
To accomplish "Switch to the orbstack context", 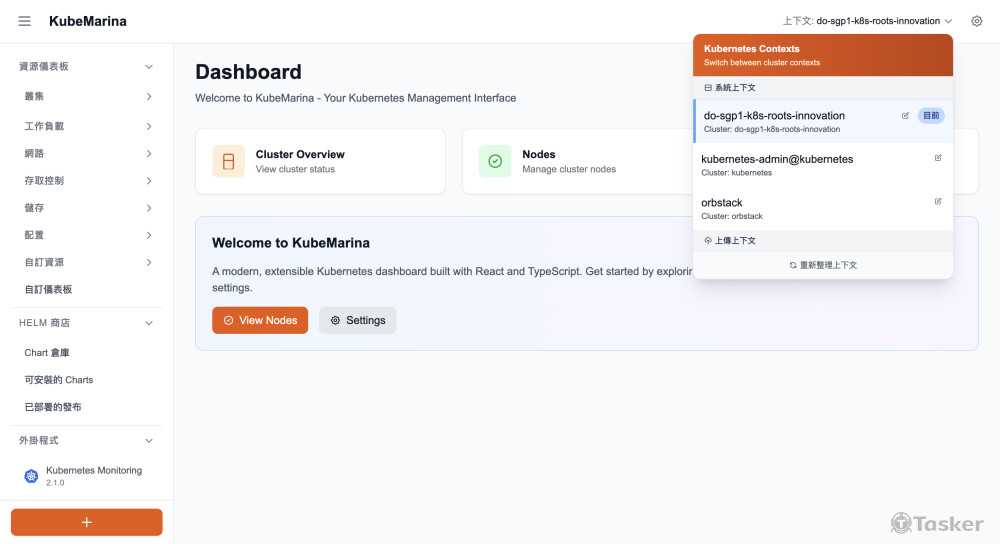I will point(823,208).
